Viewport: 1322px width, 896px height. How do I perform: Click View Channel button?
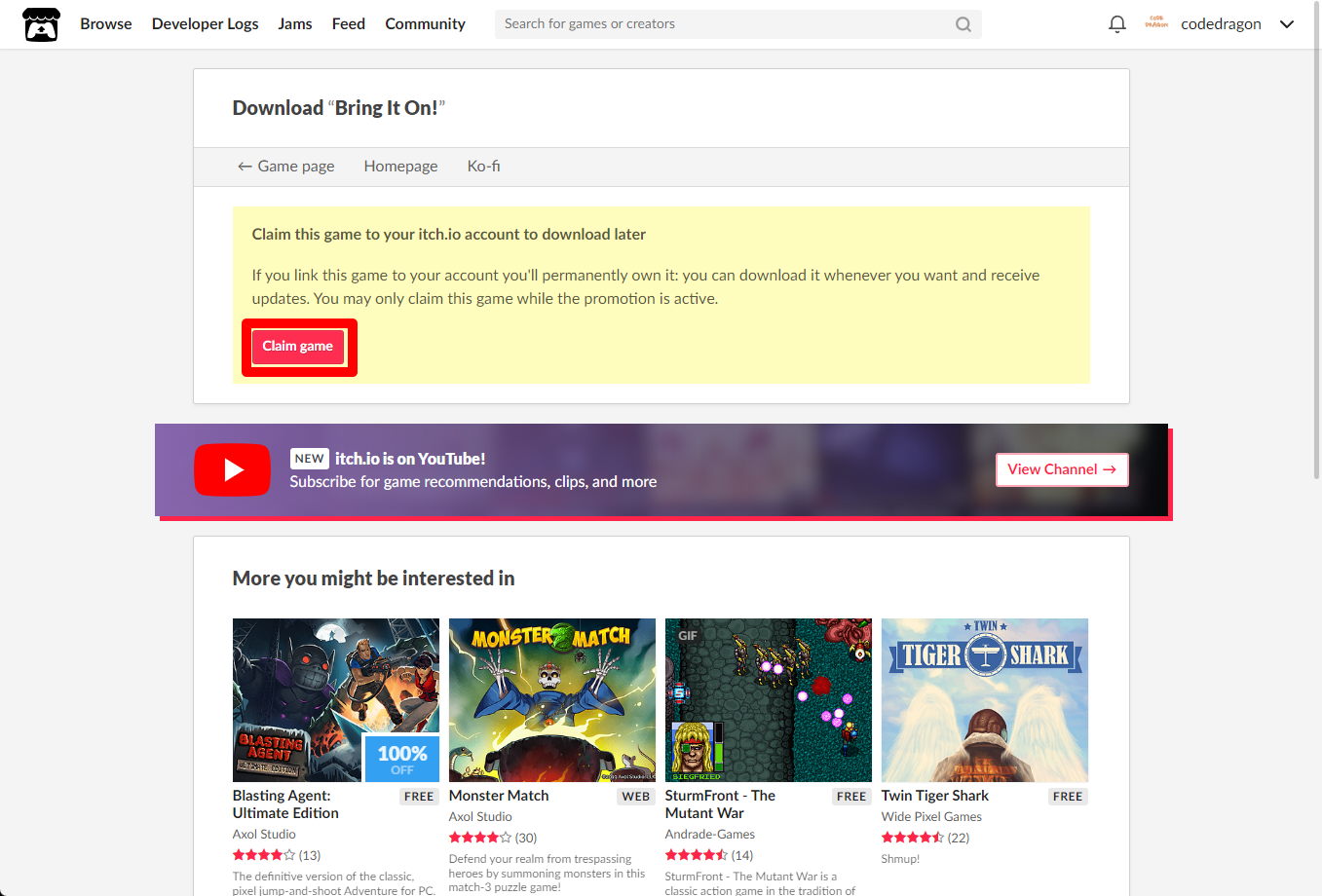point(1062,469)
